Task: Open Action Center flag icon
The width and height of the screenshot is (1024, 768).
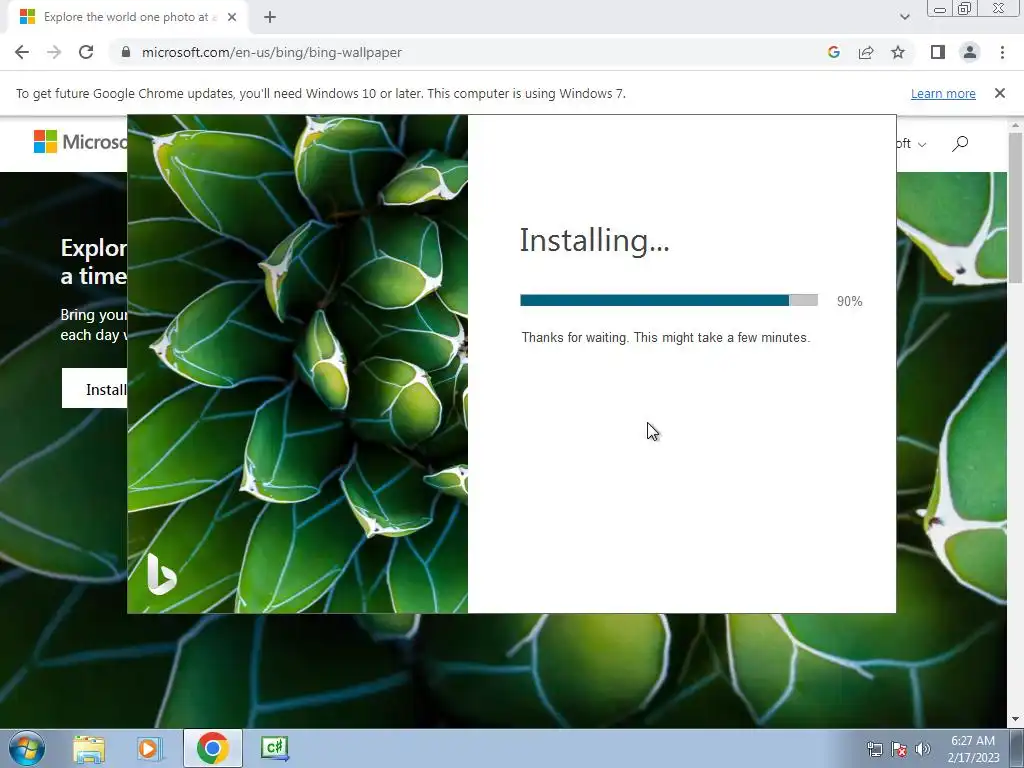Action: click(899, 749)
